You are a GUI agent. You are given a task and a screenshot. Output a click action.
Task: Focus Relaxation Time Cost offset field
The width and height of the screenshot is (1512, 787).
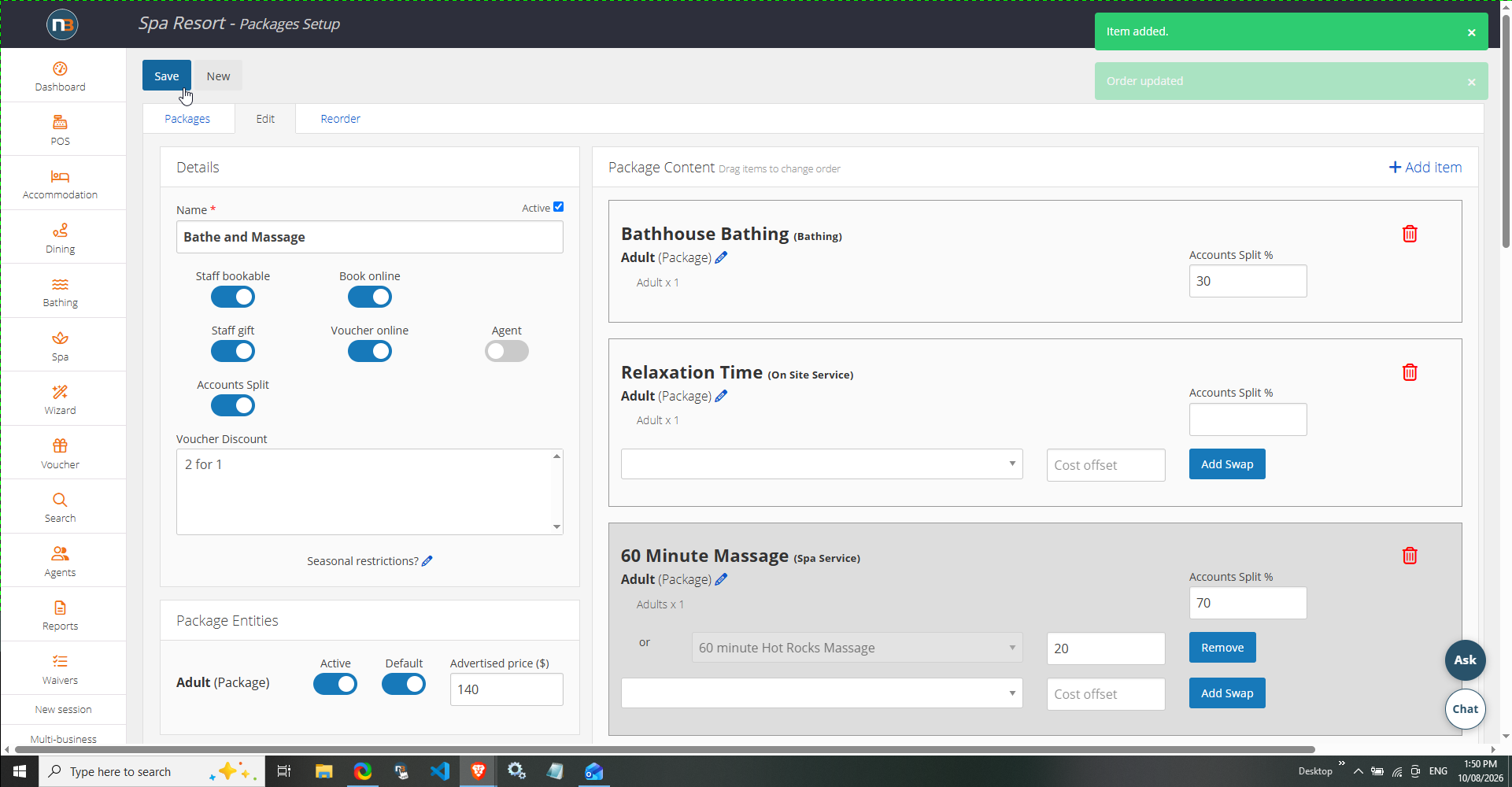(x=1106, y=465)
